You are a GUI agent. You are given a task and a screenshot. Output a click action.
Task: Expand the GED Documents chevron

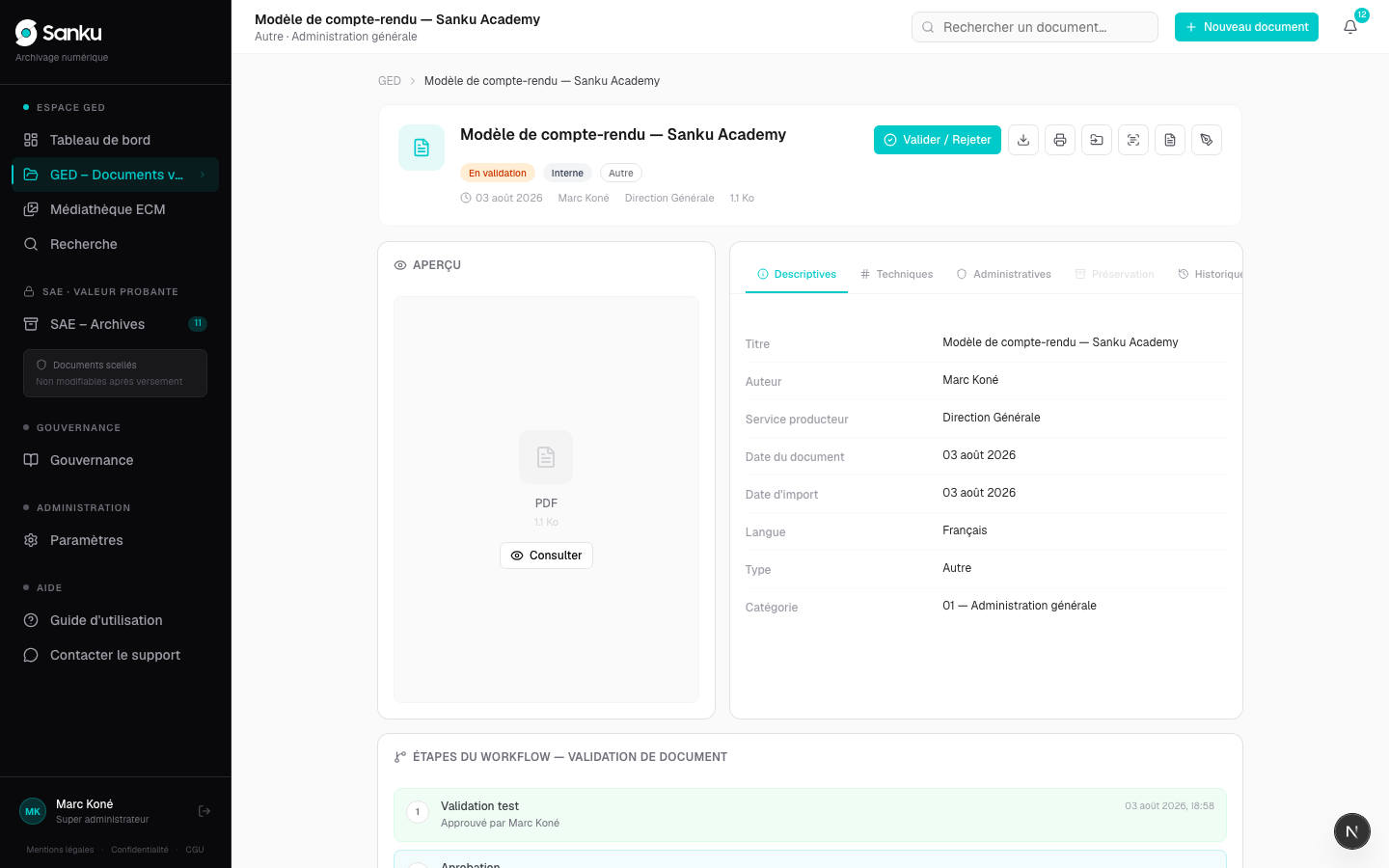click(x=203, y=175)
